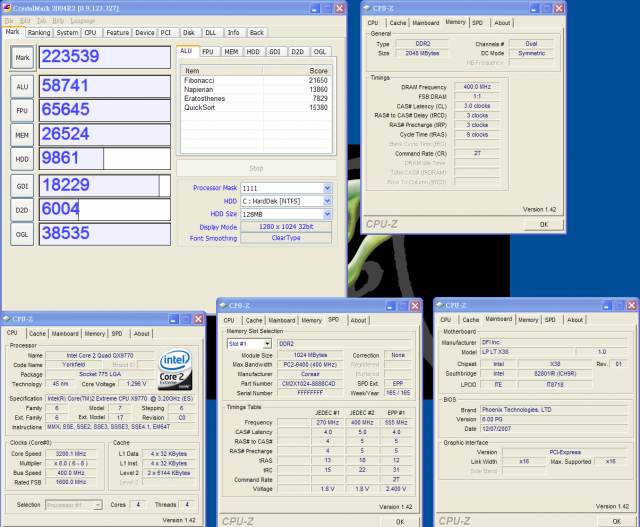Open SPD tab in CPU-Z Mainboard window
The width and height of the screenshot is (640, 527).
click(x=550, y=320)
